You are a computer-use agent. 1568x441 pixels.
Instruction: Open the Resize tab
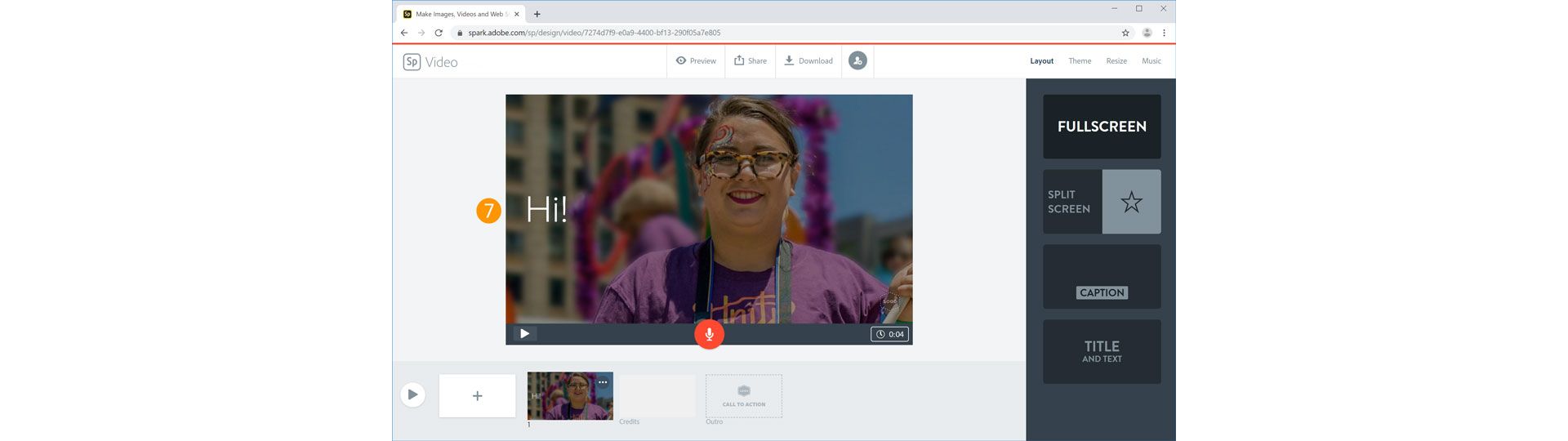tap(1116, 61)
